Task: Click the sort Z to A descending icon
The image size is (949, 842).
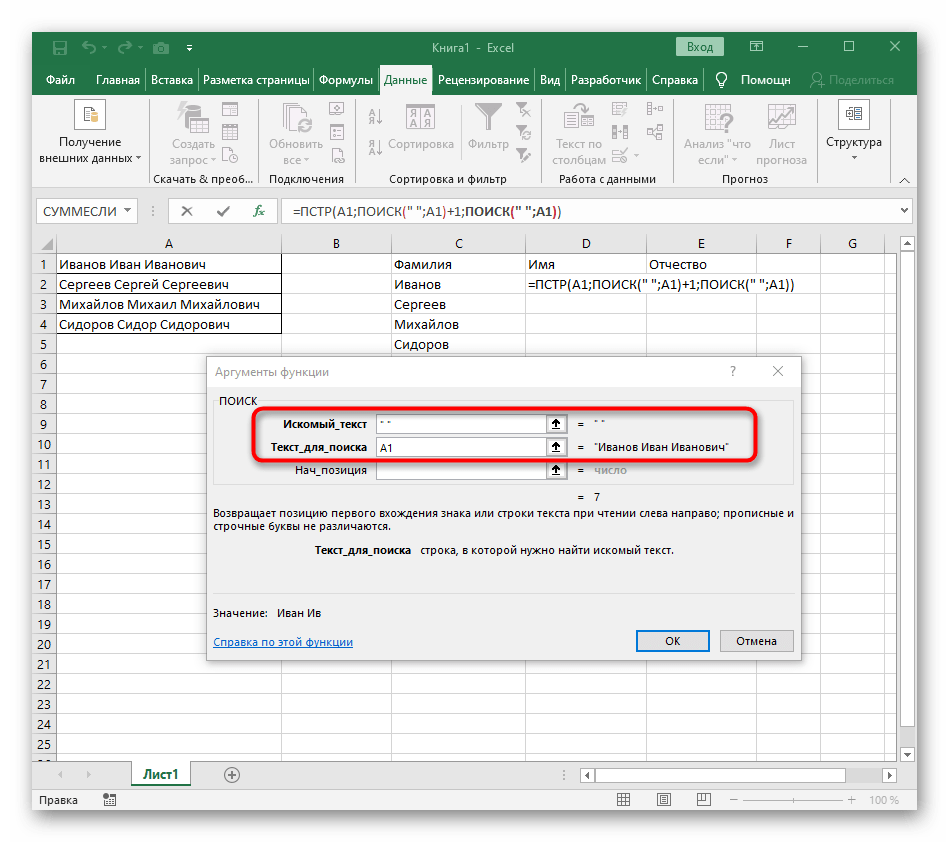Action: [375, 146]
